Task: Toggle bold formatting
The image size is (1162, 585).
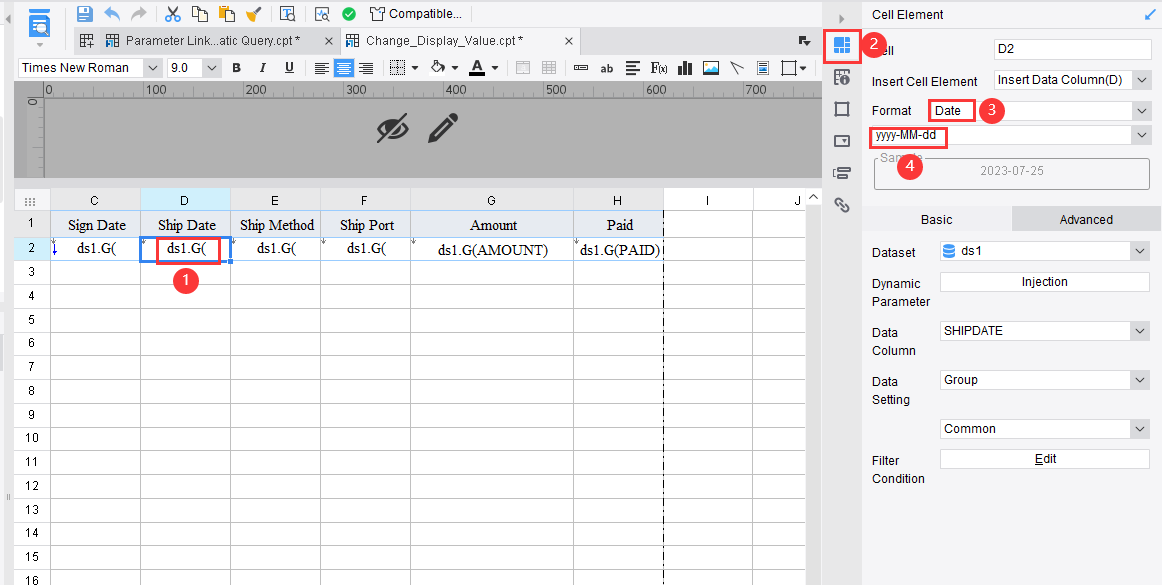Action: [236, 67]
